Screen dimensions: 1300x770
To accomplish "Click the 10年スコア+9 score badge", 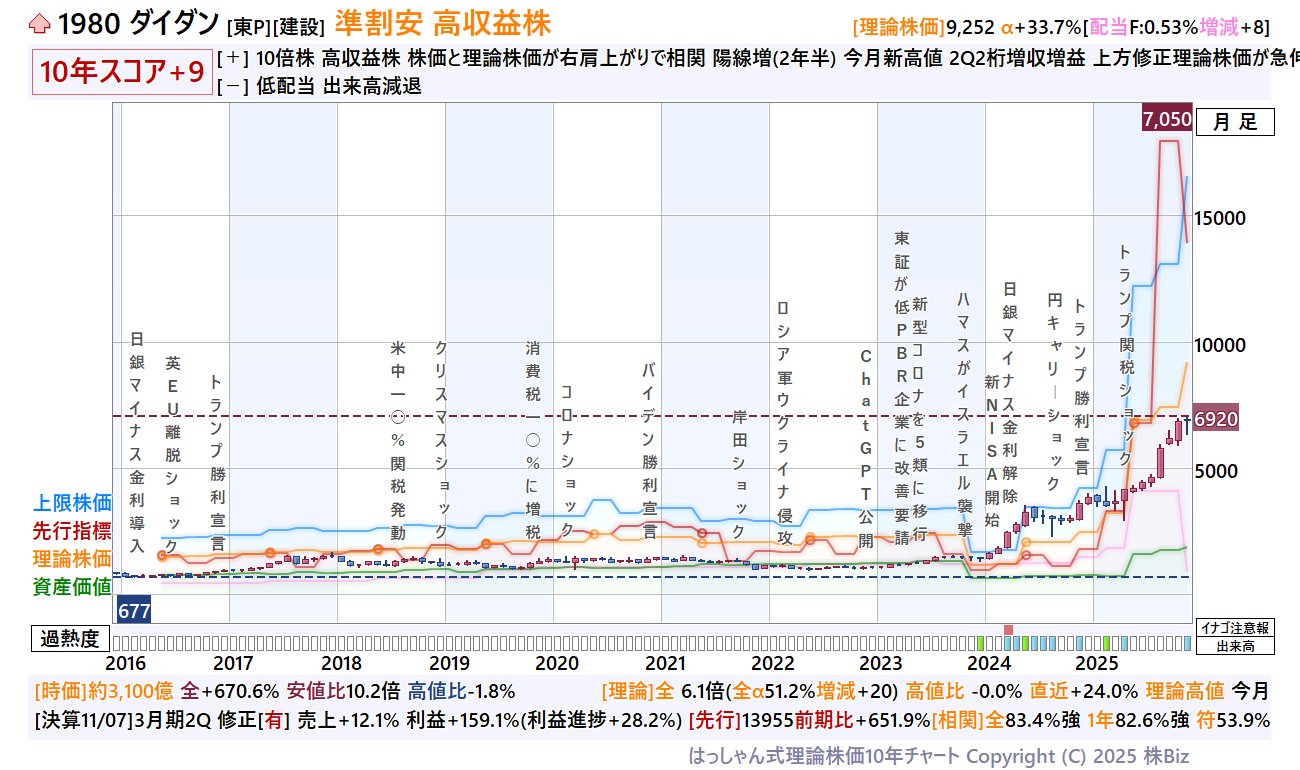I will (122, 73).
